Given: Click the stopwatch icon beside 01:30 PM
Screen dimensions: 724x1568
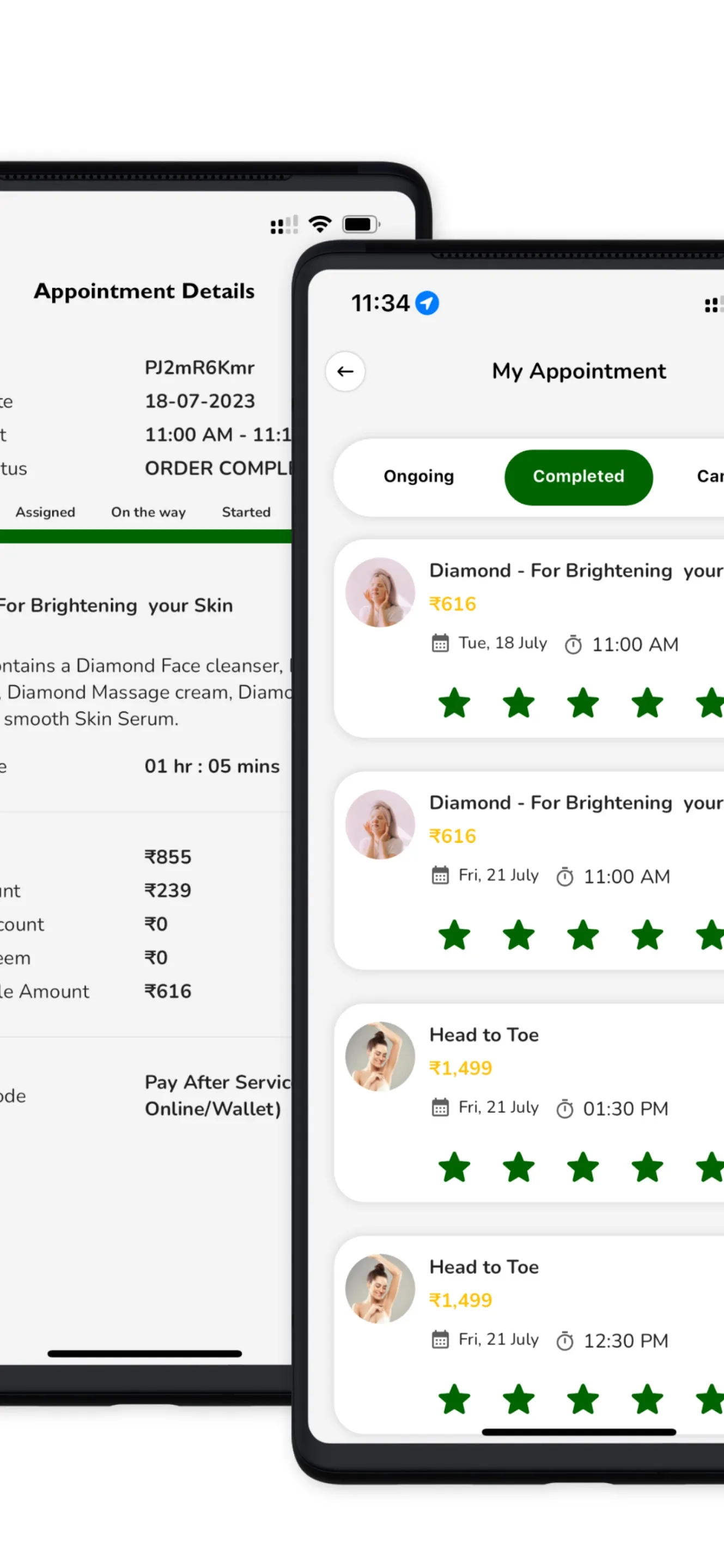Looking at the screenshot, I should [564, 1109].
